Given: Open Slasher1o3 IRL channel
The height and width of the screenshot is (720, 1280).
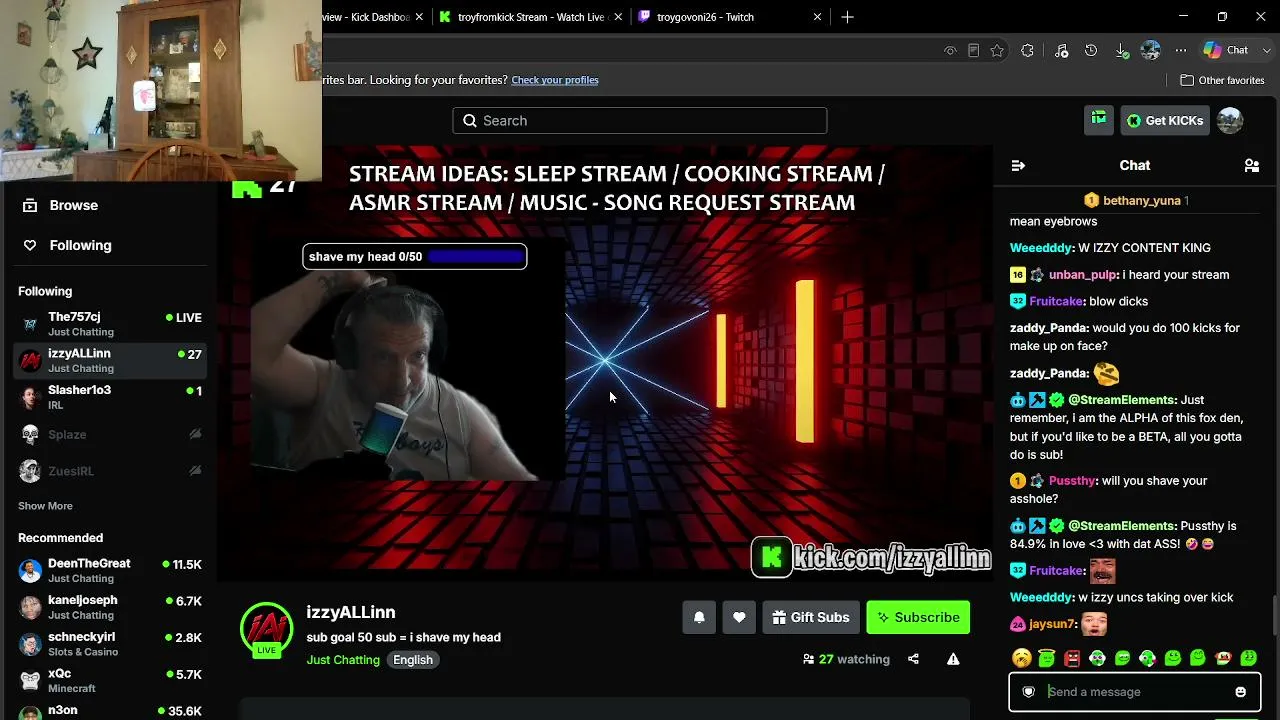Looking at the screenshot, I should click(x=109, y=397).
